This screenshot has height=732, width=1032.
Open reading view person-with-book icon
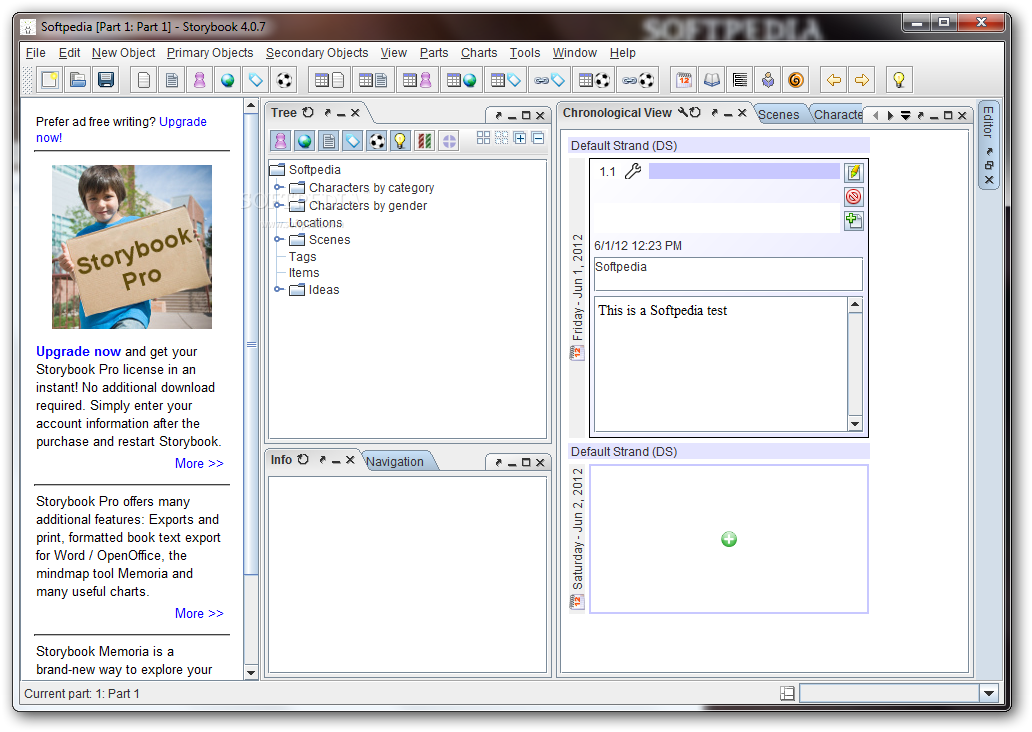point(767,80)
